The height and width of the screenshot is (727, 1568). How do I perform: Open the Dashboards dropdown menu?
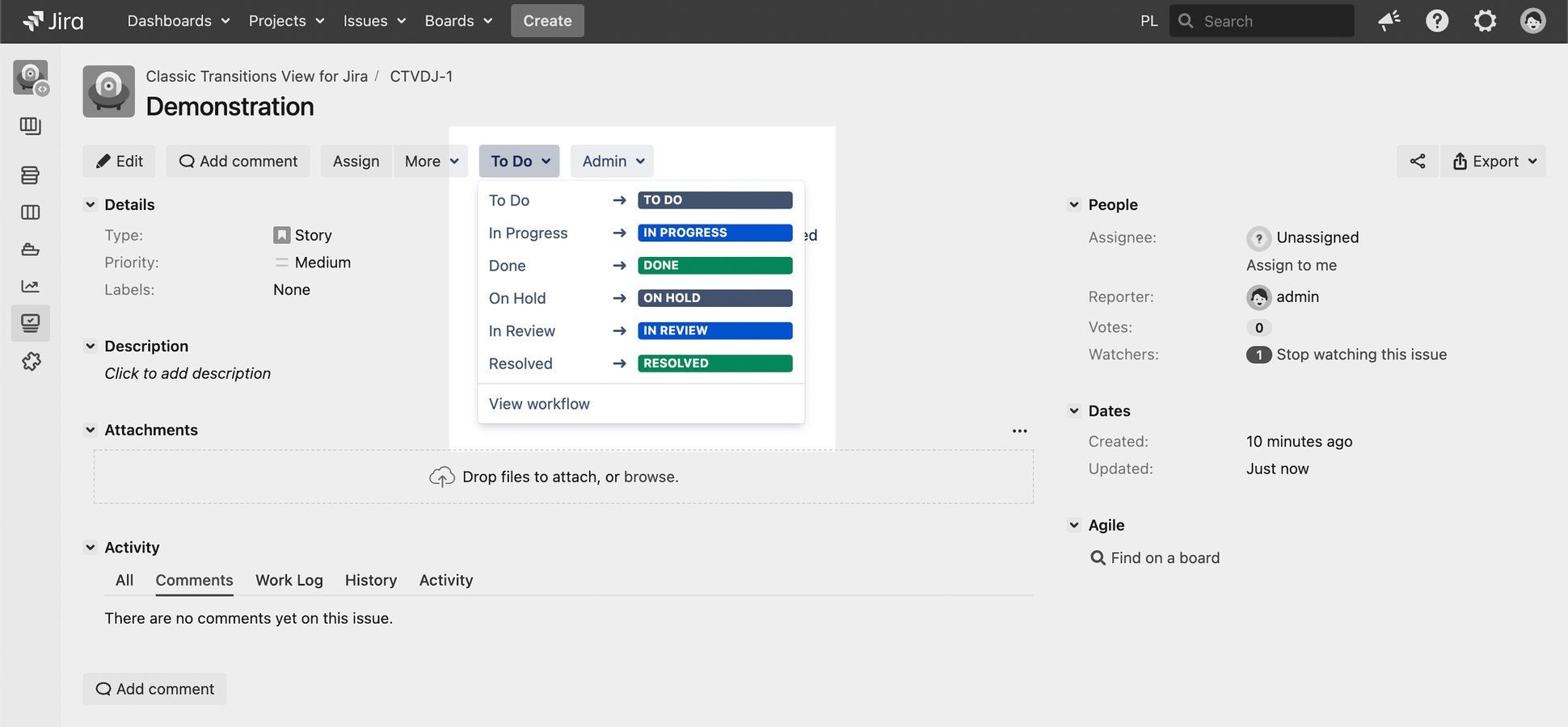[179, 21]
